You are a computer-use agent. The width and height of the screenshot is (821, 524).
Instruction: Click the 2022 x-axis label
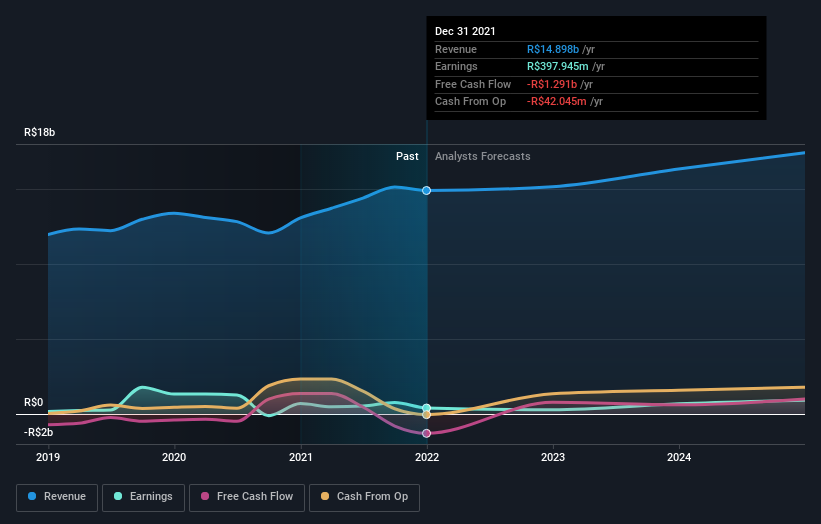tap(427, 457)
